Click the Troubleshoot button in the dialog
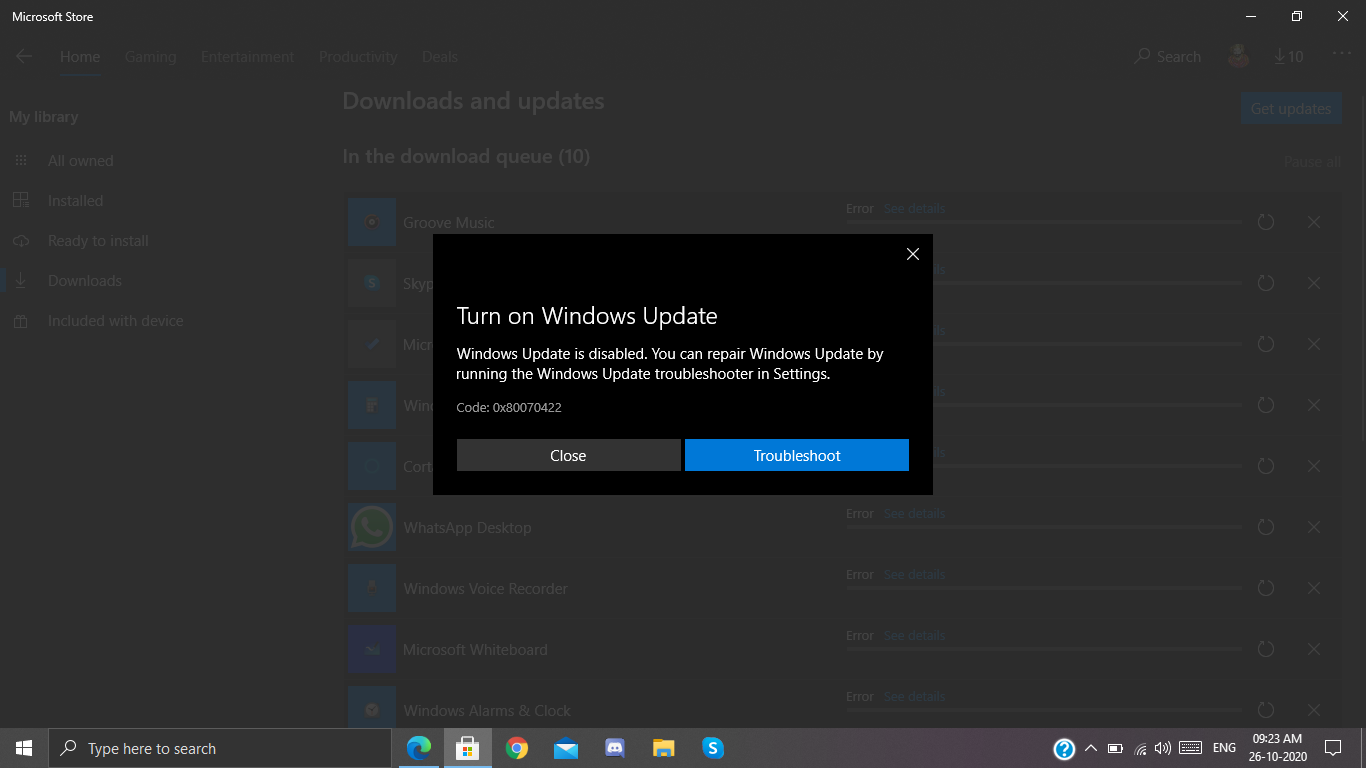Screen dimensions: 1366x768 point(797,455)
